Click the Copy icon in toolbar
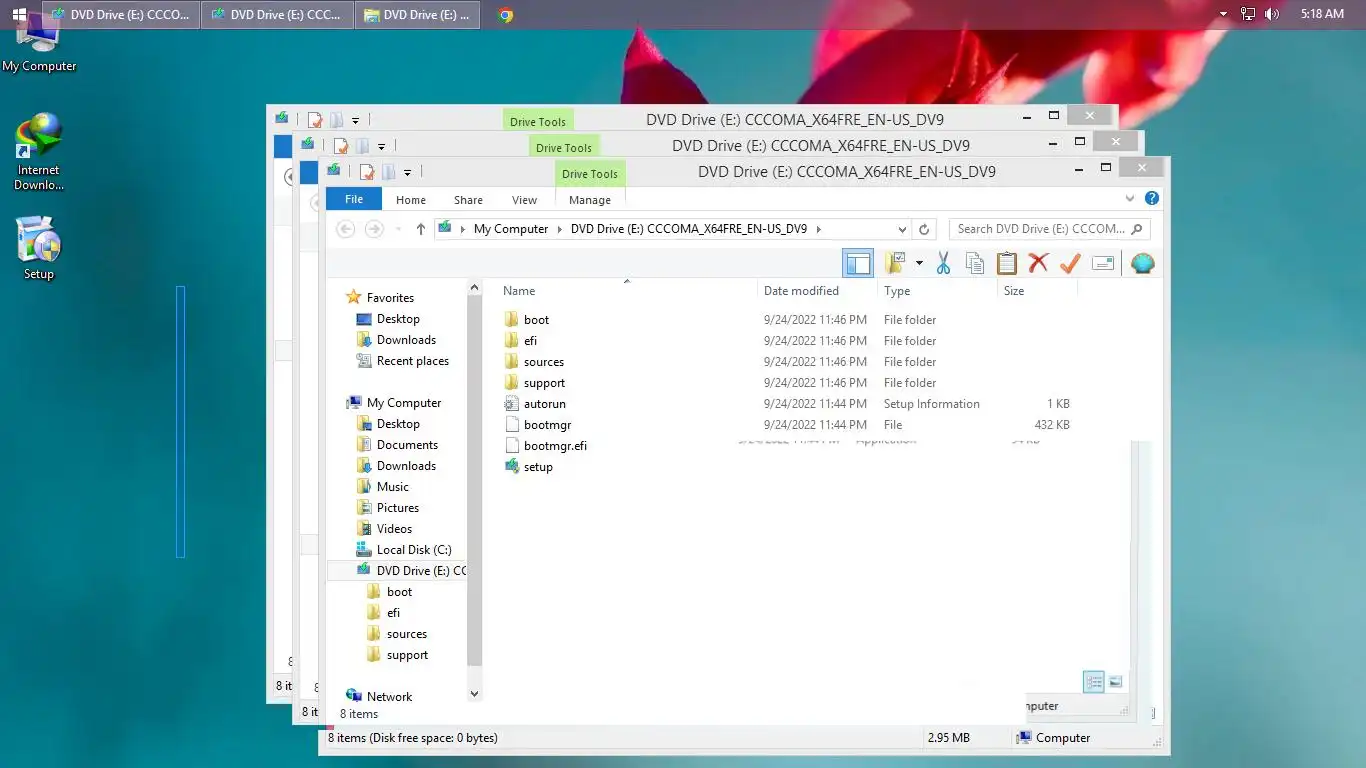The height and width of the screenshot is (768, 1366). pyautogui.click(x=974, y=263)
